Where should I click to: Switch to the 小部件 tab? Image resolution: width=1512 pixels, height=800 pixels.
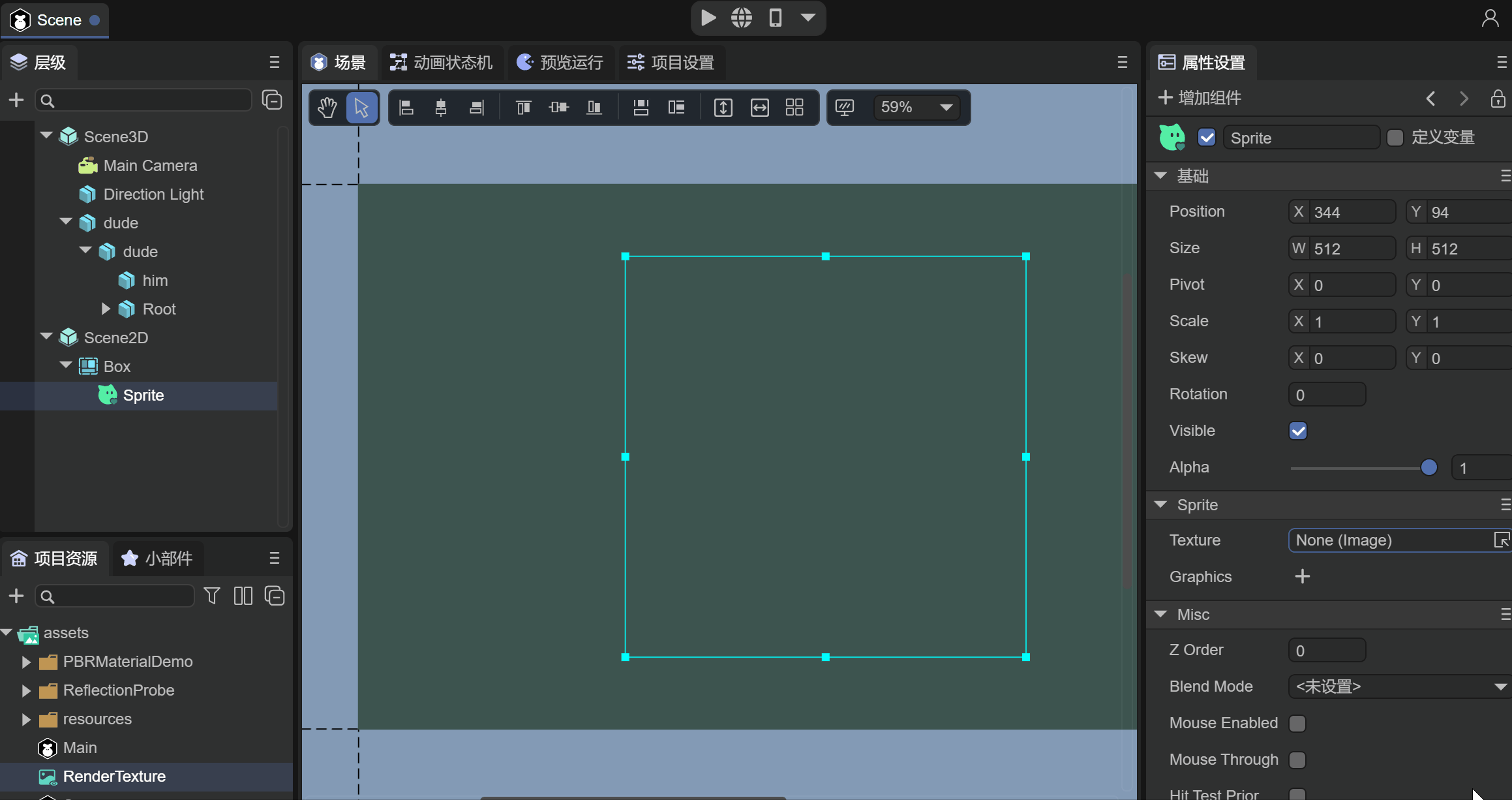coord(158,559)
